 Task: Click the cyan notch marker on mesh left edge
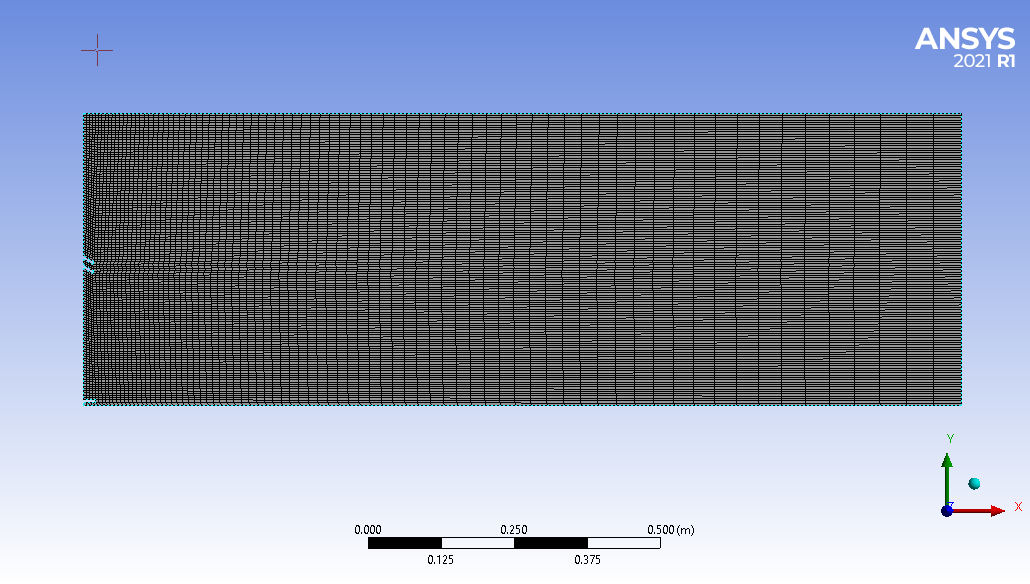(89, 265)
